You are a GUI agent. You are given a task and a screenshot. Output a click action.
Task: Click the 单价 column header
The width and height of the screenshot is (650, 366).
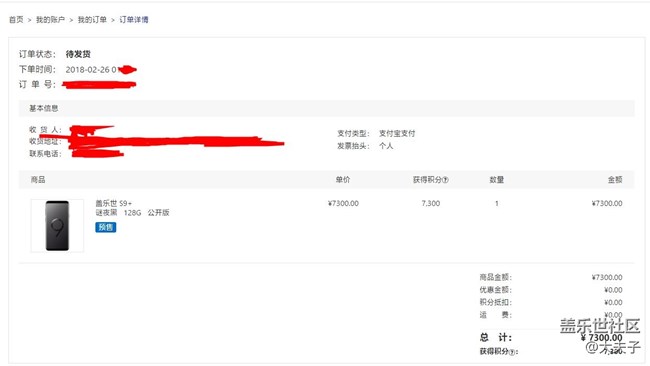pos(343,179)
